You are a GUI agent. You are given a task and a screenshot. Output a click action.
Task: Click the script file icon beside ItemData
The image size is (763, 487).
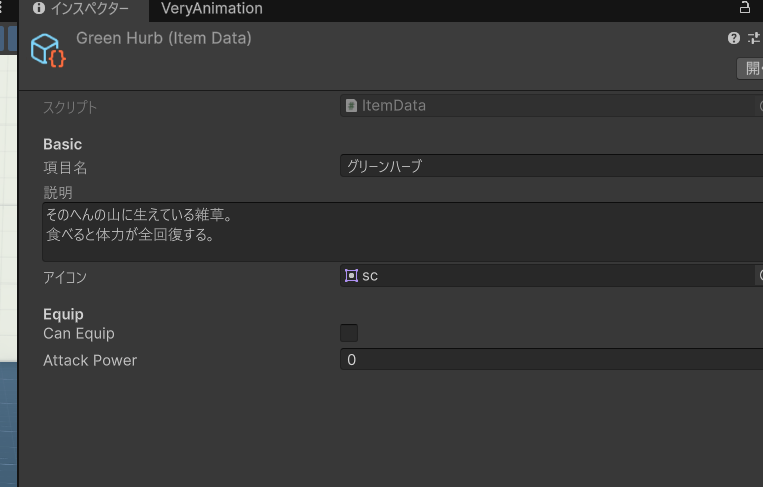click(351, 106)
